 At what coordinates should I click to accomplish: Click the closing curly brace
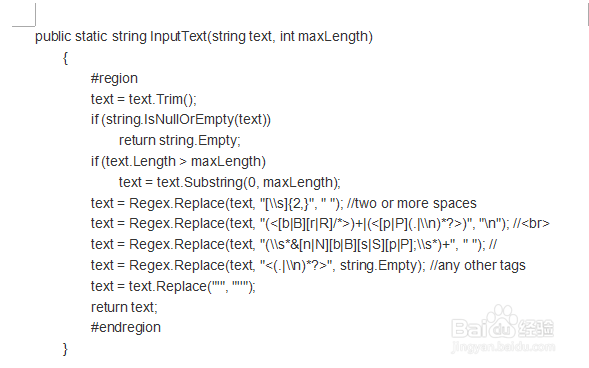[65, 349]
